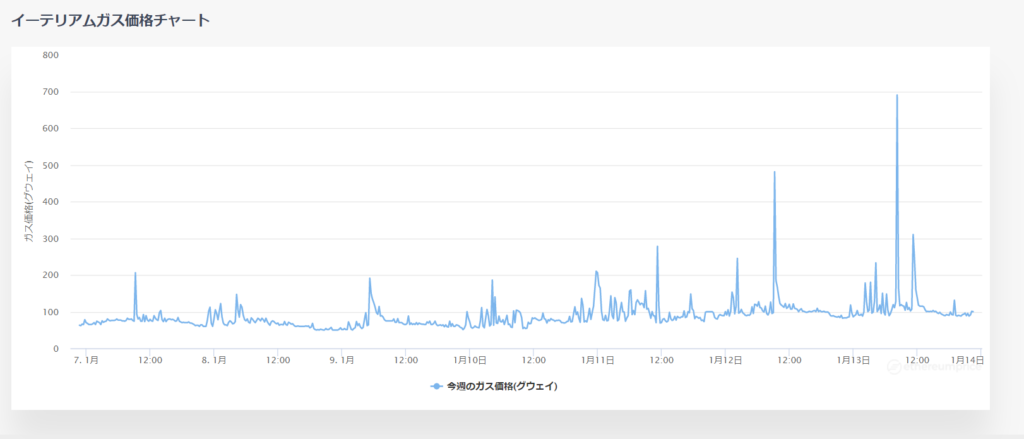Click the 7. 1月 x-axis label

coord(86,359)
